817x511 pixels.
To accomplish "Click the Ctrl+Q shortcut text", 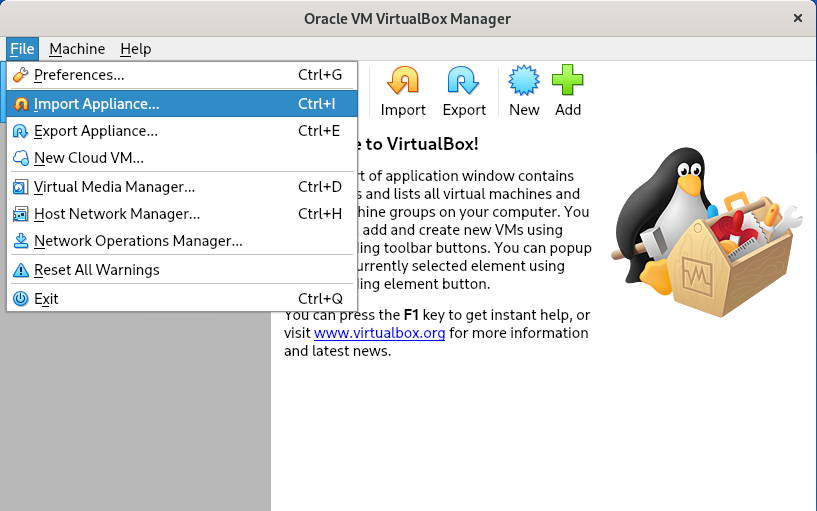I will [320, 299].
